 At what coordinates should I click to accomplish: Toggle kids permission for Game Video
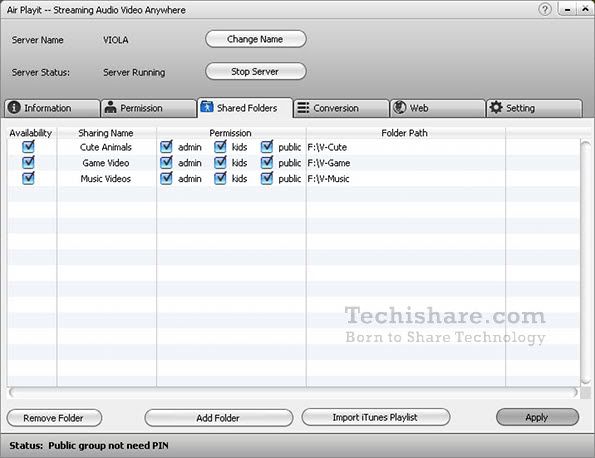pyautogui.click(x=220, y=162)
